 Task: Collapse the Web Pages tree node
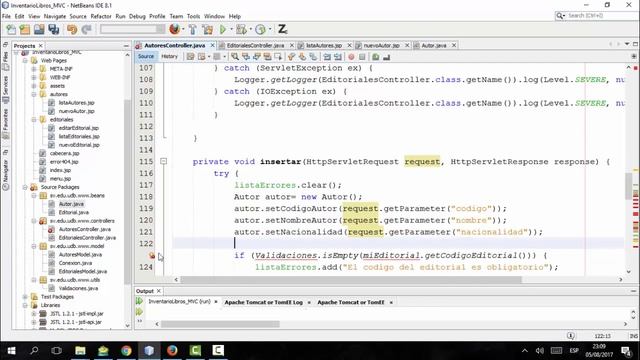coord(25,60)
